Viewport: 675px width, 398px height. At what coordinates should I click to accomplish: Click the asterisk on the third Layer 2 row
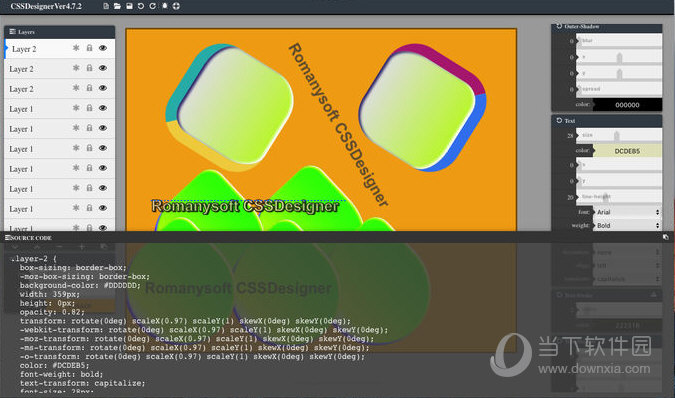[x=76, y=88]
